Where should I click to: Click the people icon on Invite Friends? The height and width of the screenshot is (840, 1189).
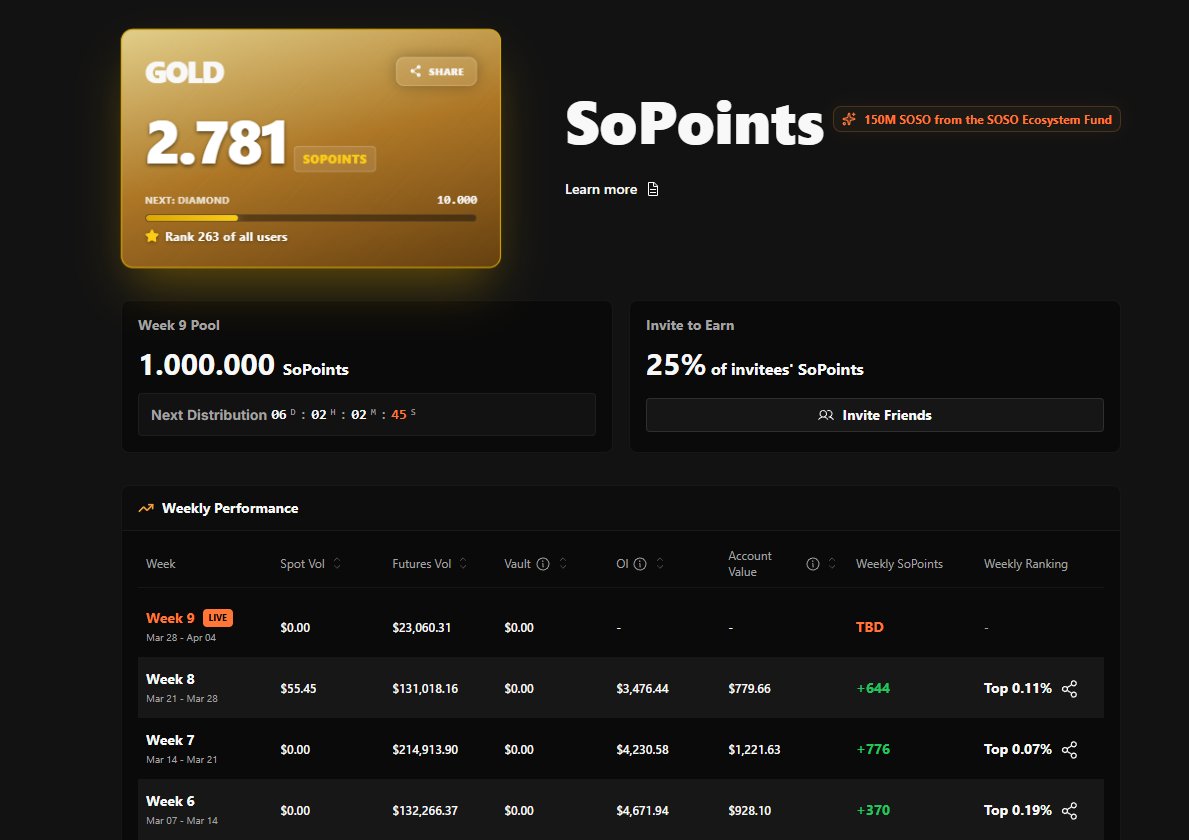point(826,415)
